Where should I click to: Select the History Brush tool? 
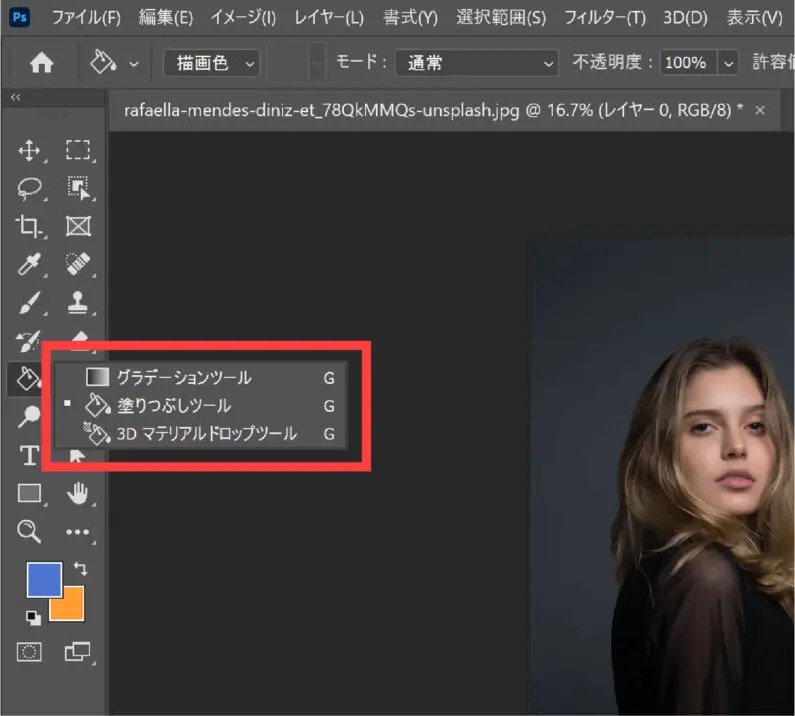[27, 340]
